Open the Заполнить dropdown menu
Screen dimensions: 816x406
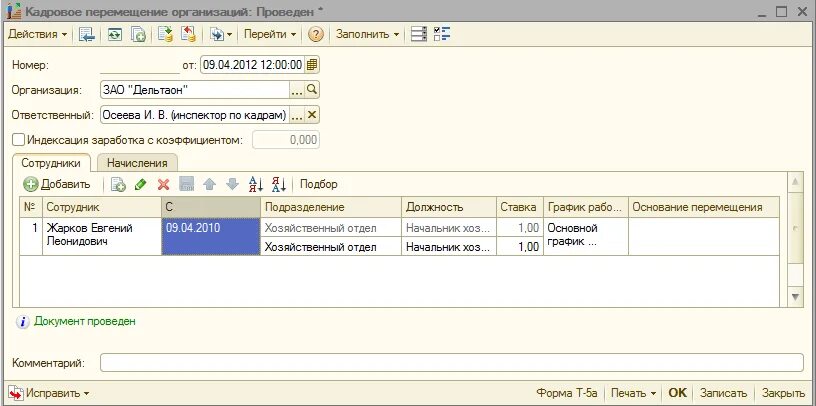[367, 34]
